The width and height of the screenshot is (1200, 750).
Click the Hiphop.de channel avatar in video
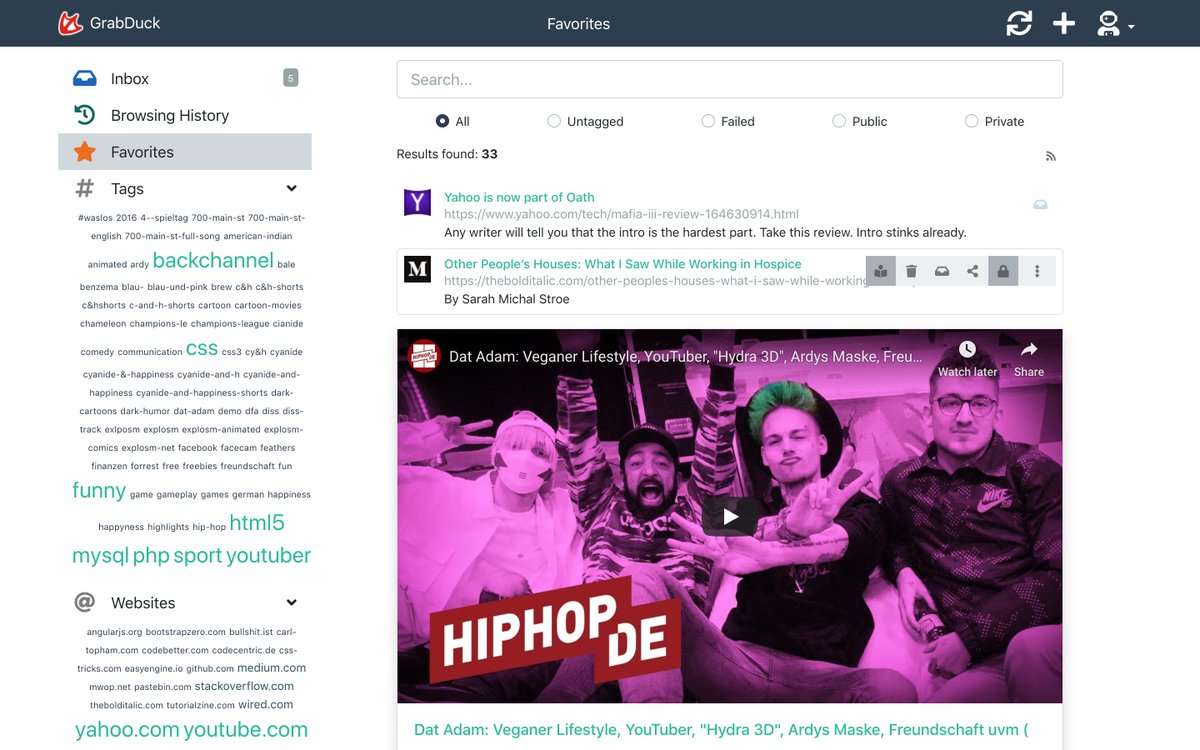[x=424, y=357]
